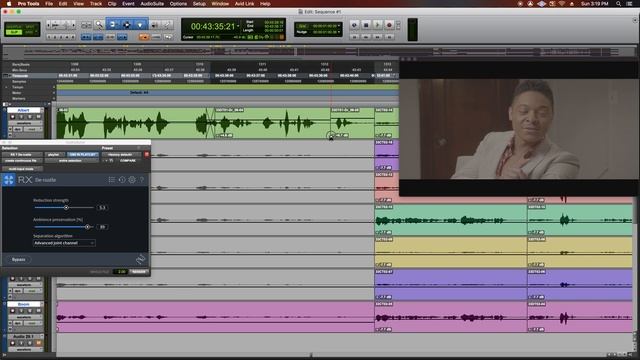Open RX De-rustle history clock icon
The image size is (640, 360).
tap(122, 180)
